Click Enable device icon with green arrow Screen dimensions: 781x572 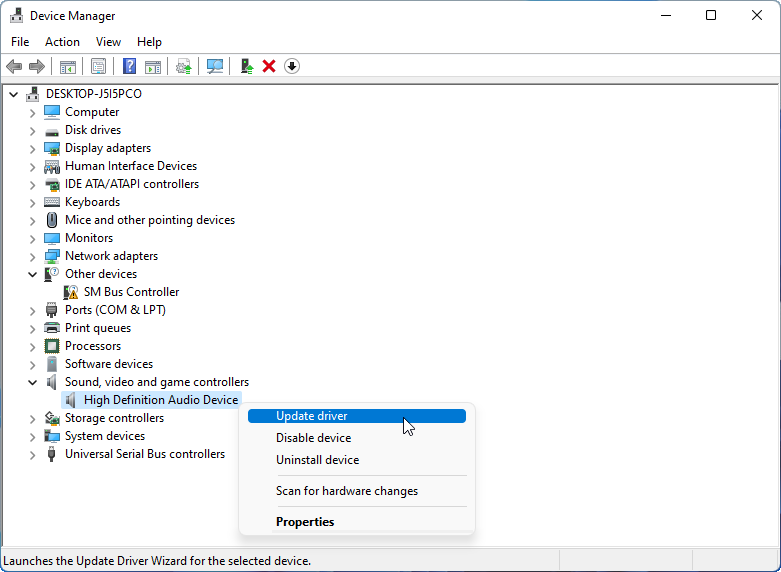pyautogui.click(x=247, y=66)
